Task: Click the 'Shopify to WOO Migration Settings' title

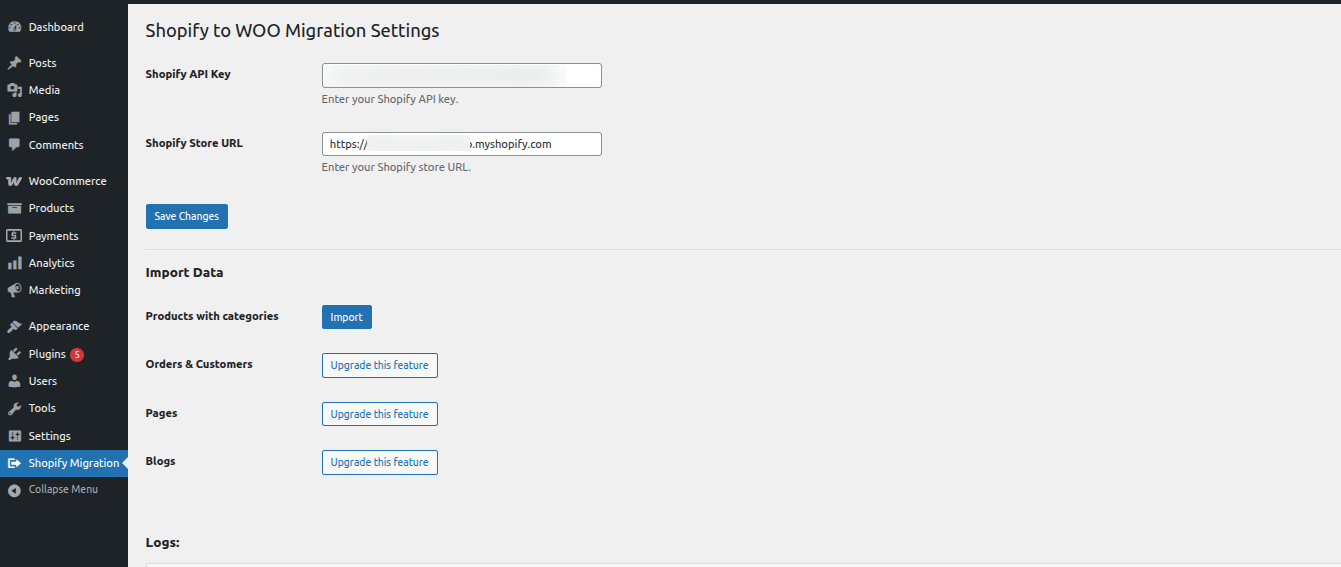Action: 292,31
